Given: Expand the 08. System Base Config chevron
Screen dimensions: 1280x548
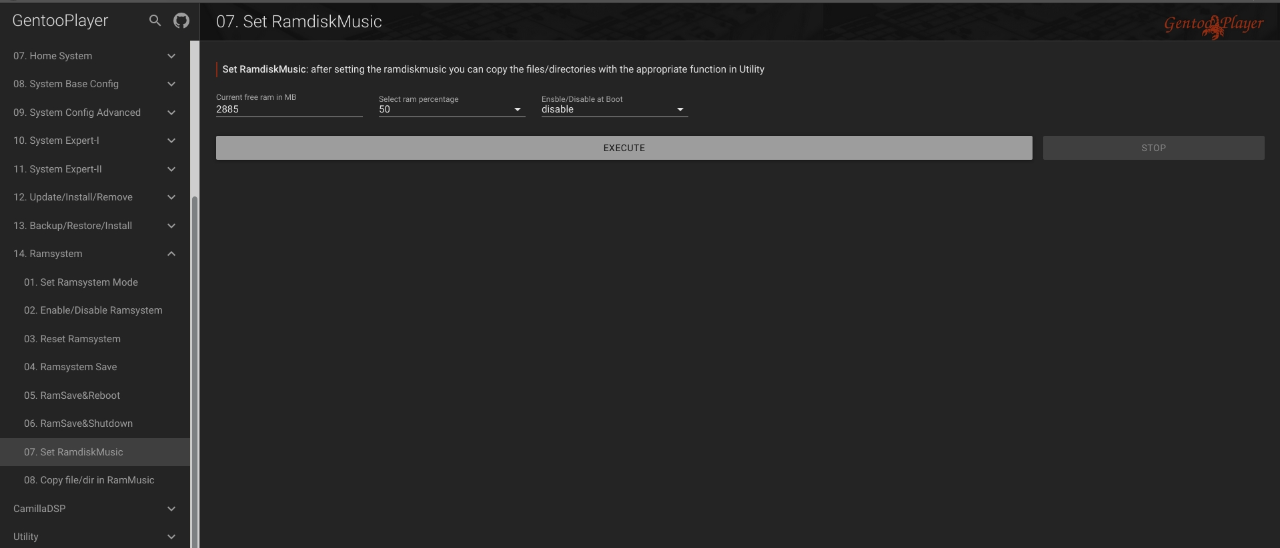Looking at the screenshot, I should click(x=171, y=84).
